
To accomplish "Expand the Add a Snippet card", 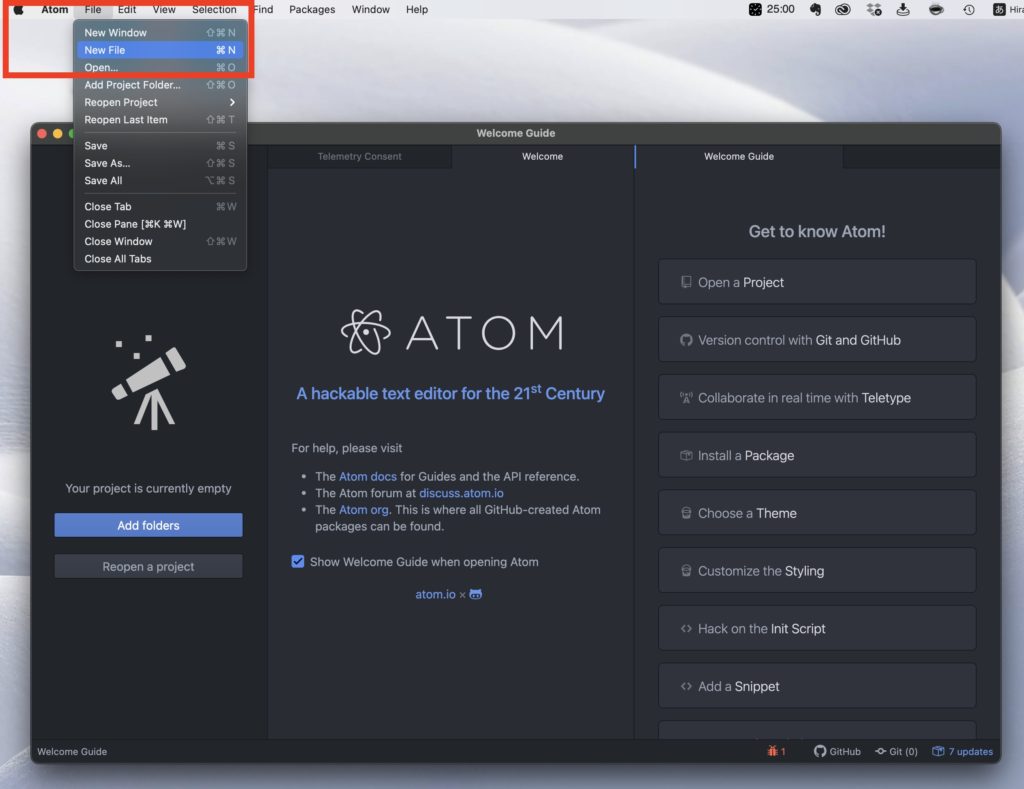I will 817,686.
